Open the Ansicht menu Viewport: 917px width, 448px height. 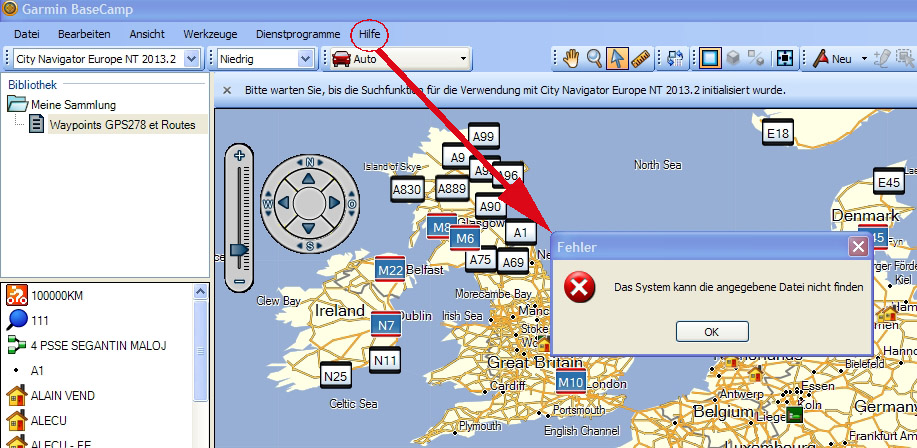pyautogui.click(x=147, y=35)
